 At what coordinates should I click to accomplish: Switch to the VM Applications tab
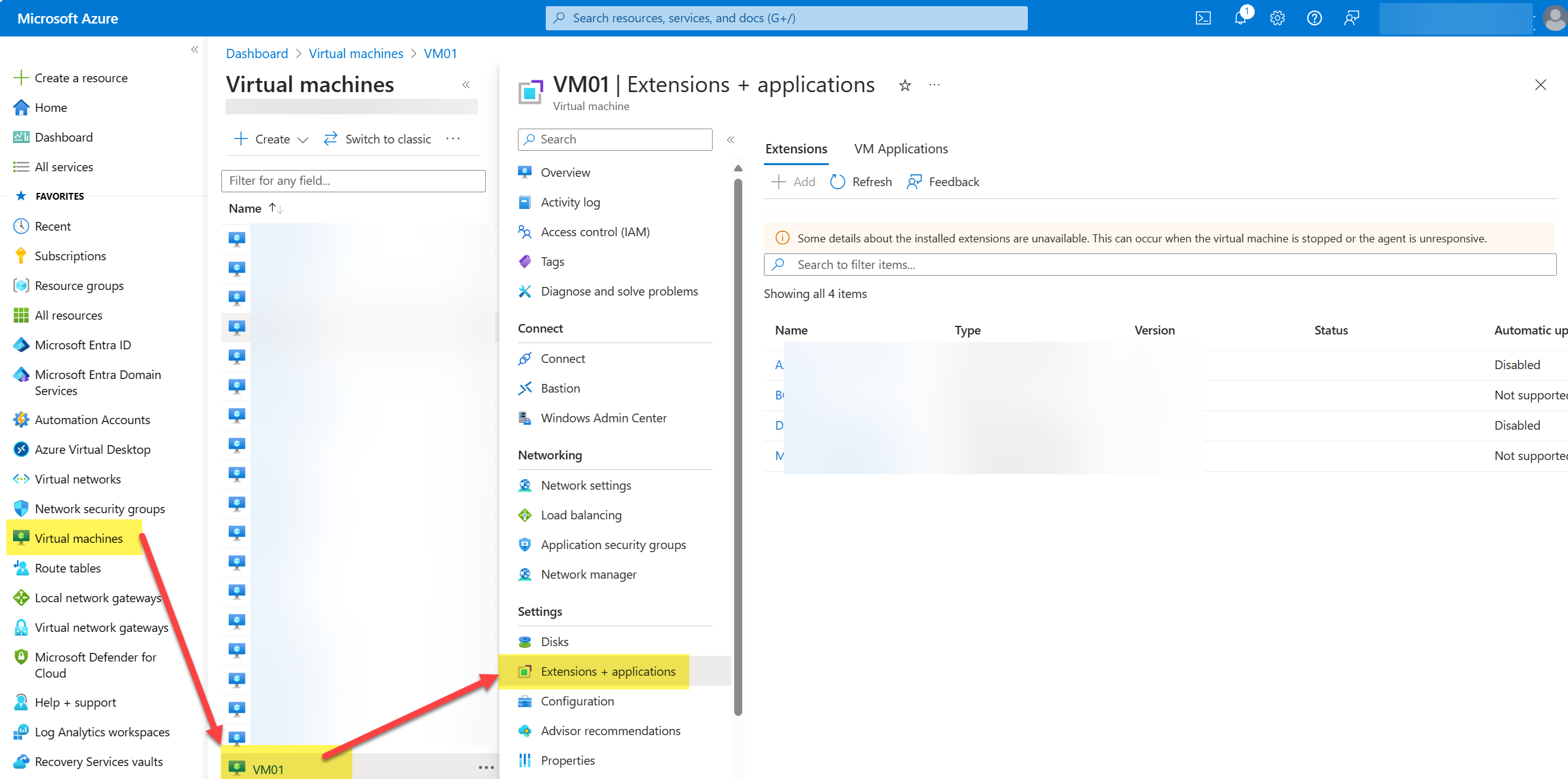(900, 148)
